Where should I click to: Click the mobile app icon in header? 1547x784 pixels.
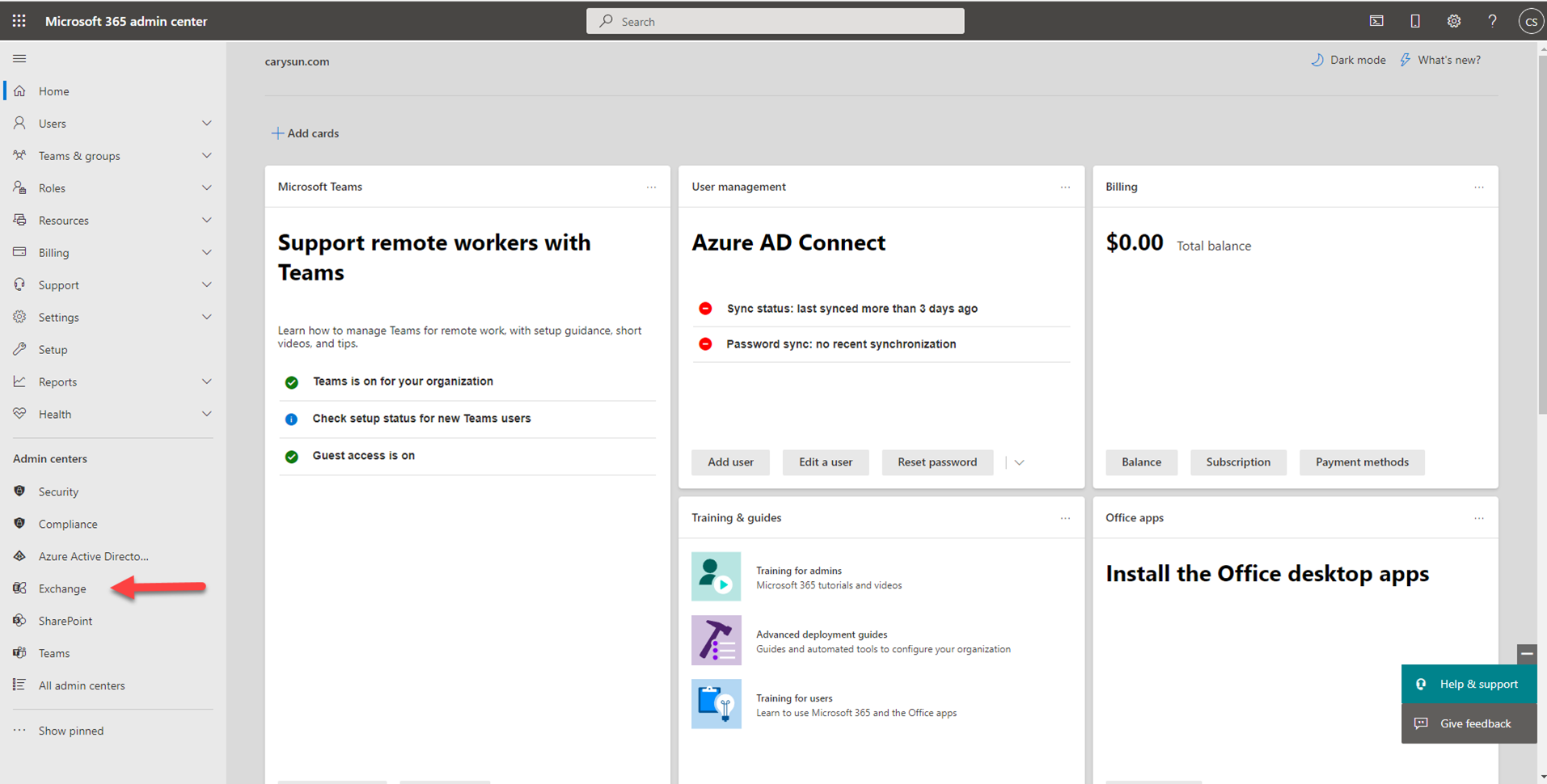(x=1415, y=21)
